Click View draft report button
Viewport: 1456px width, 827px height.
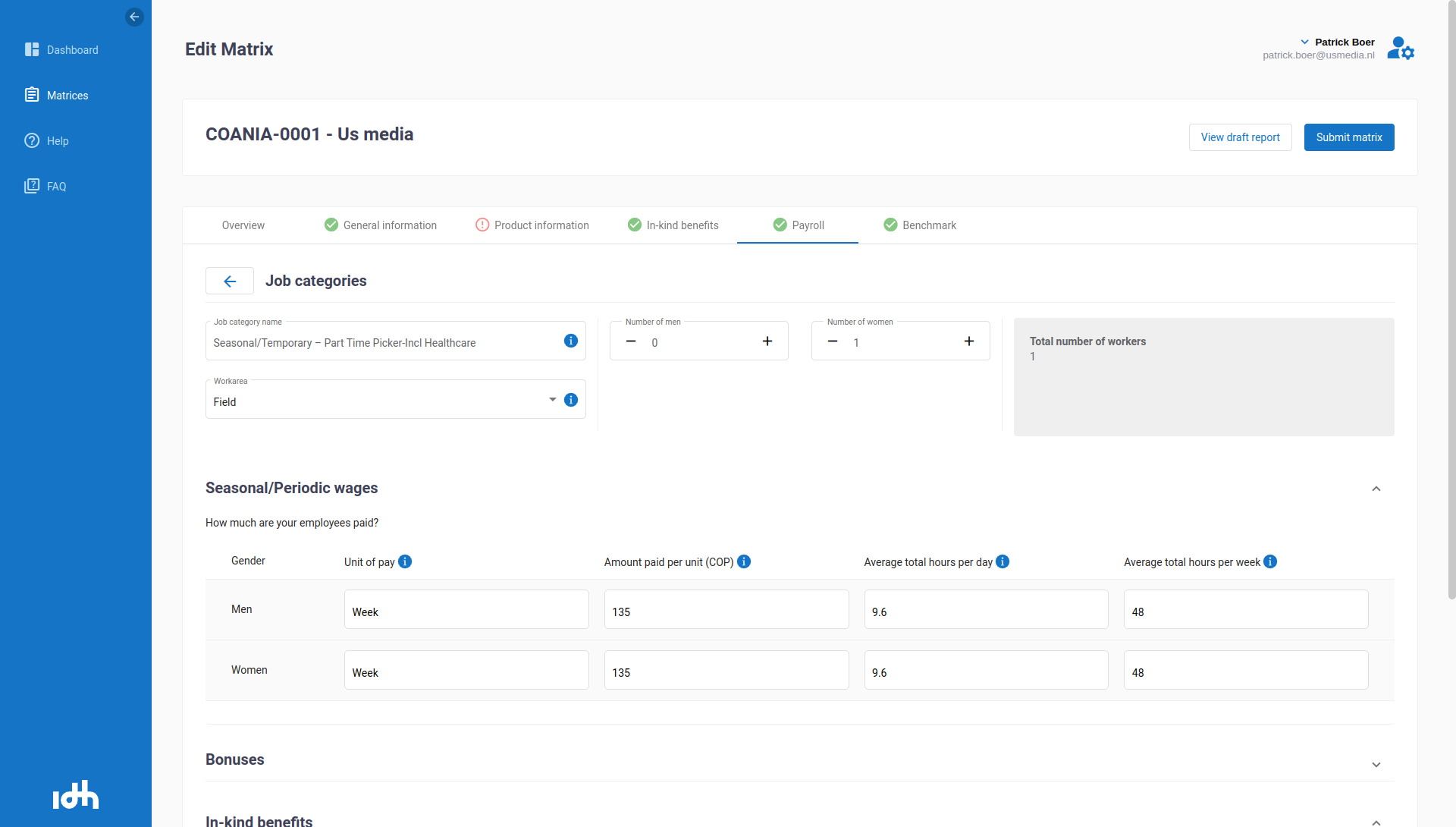tap(1240, 137)
